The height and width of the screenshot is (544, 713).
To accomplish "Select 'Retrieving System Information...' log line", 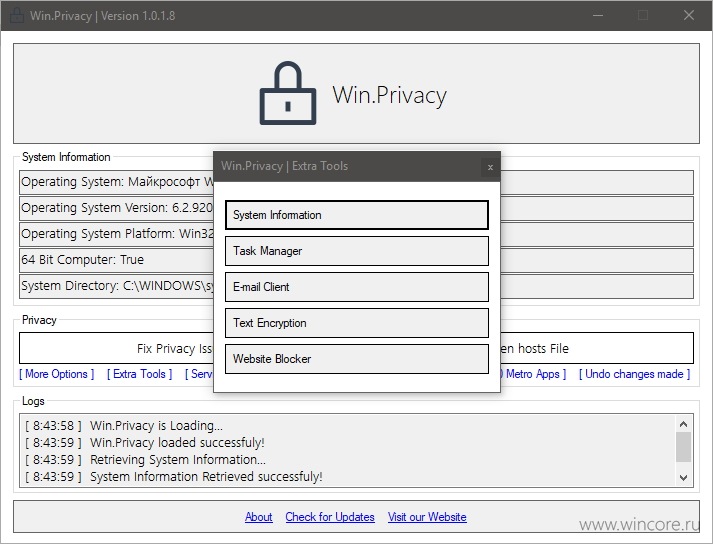I will coord(145,459).
